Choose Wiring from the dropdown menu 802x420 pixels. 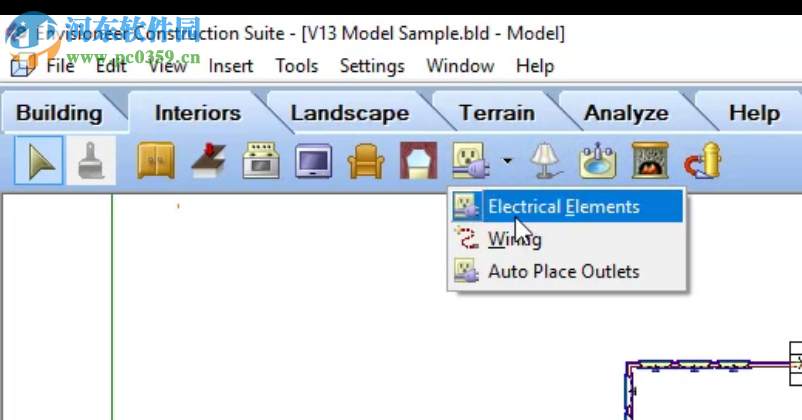pos(567,239)
